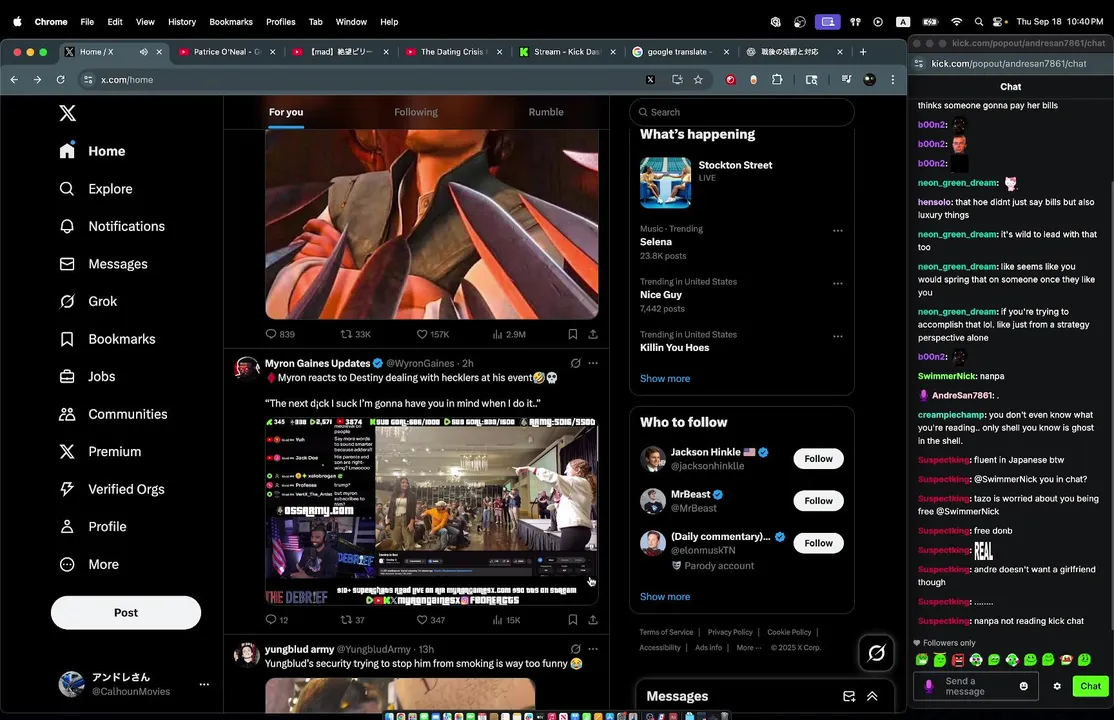Open Messages from the left sidebar
The image size is (1114, 720).
[104, 264]
